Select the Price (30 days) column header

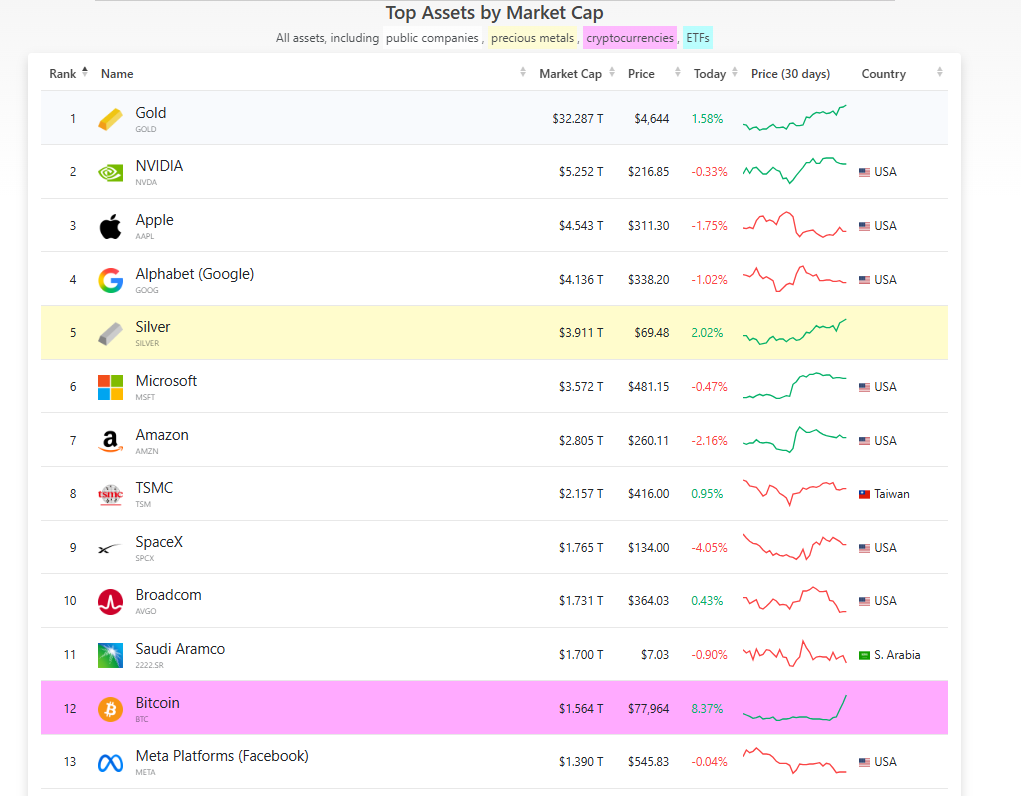790,74
